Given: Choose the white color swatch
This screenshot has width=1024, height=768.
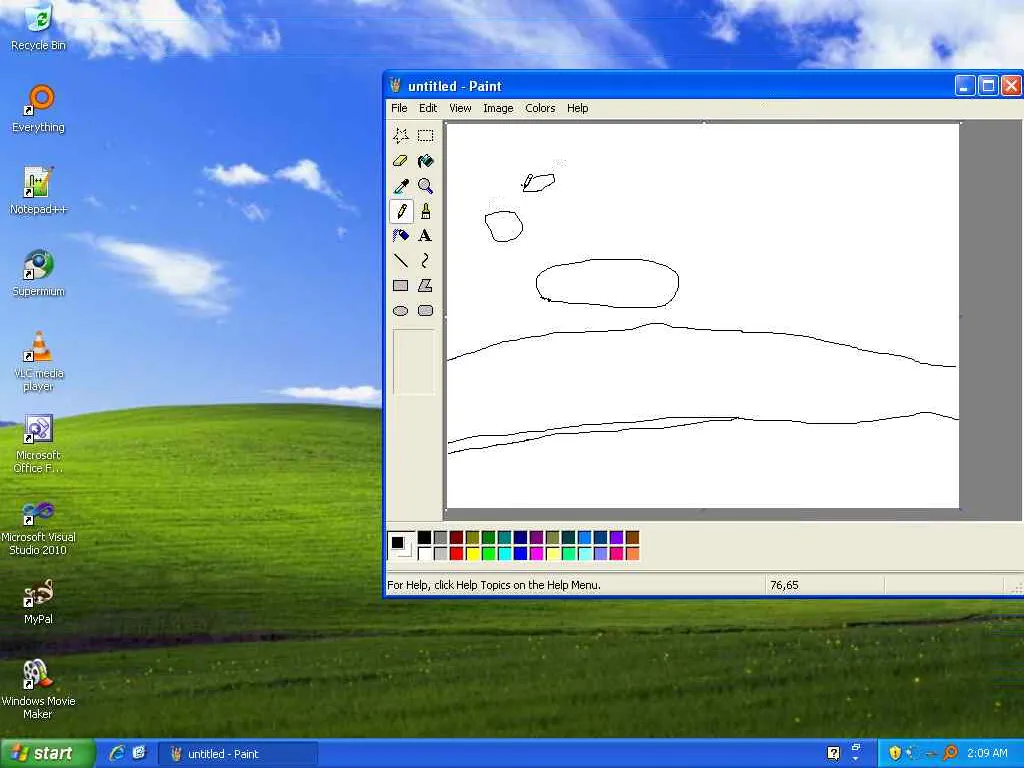Looking at the screenshot, I should point(424,554).
